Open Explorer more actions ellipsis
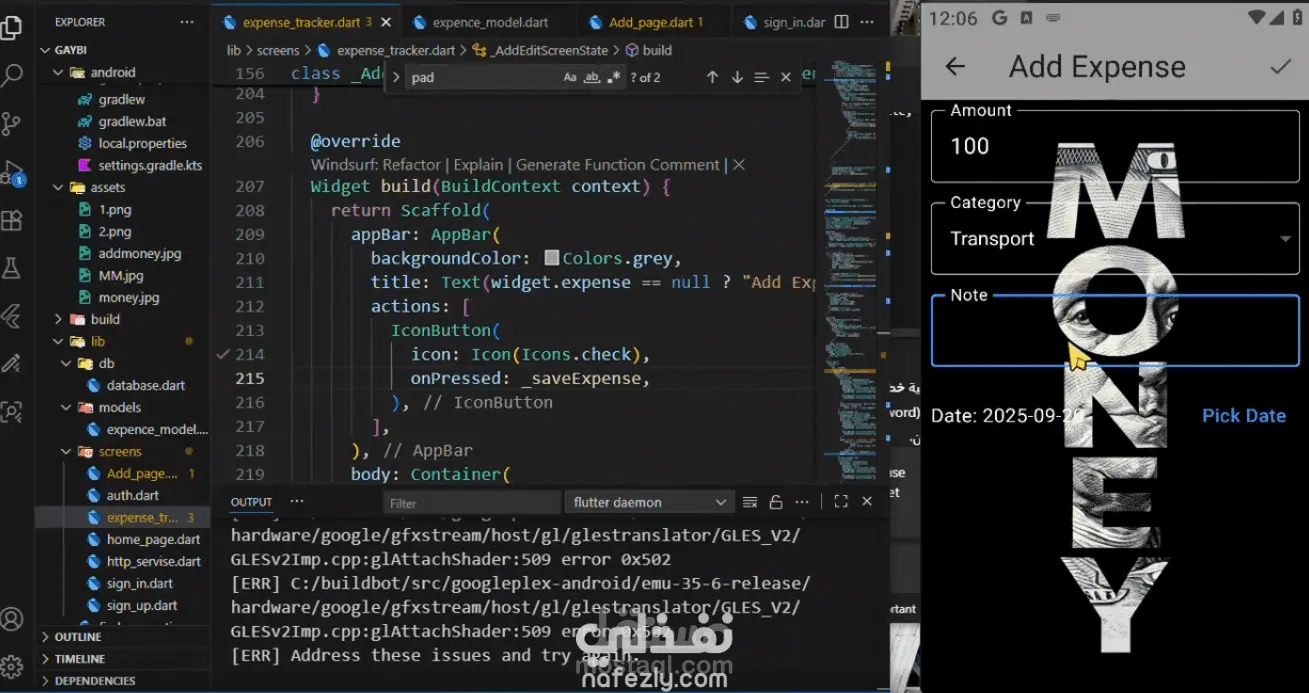Viewport: 1309px width, 693px height. pos(186,21)
